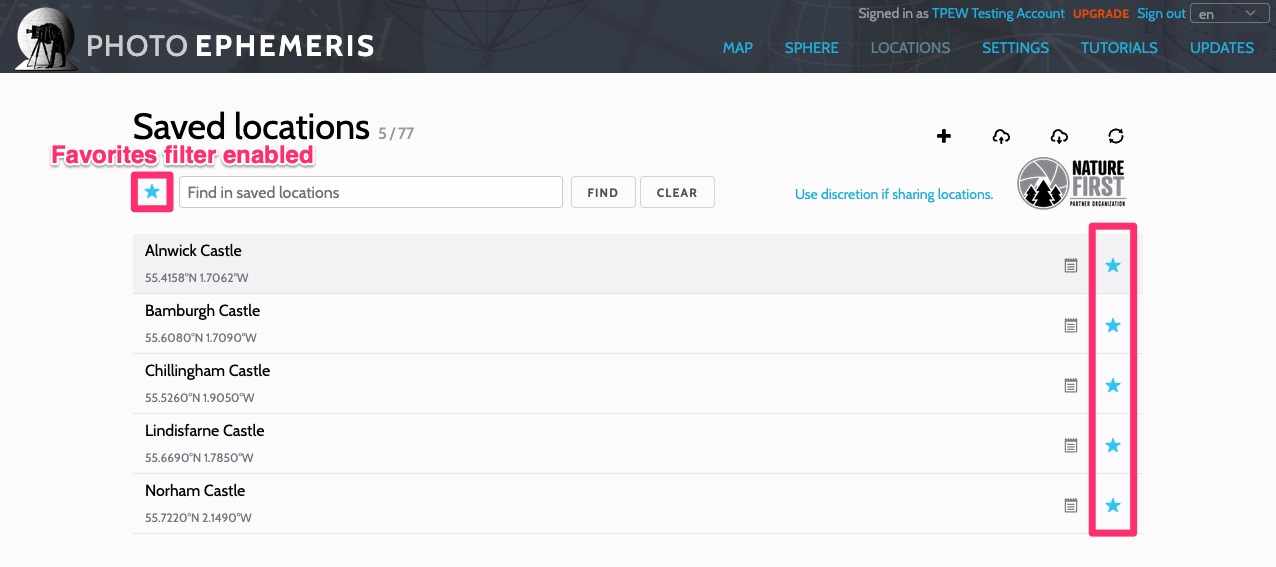Image resolution: width=1276 pixels, height=567 pixels.
Task: Click the FIND button
Action: click(x=603, y=192)
